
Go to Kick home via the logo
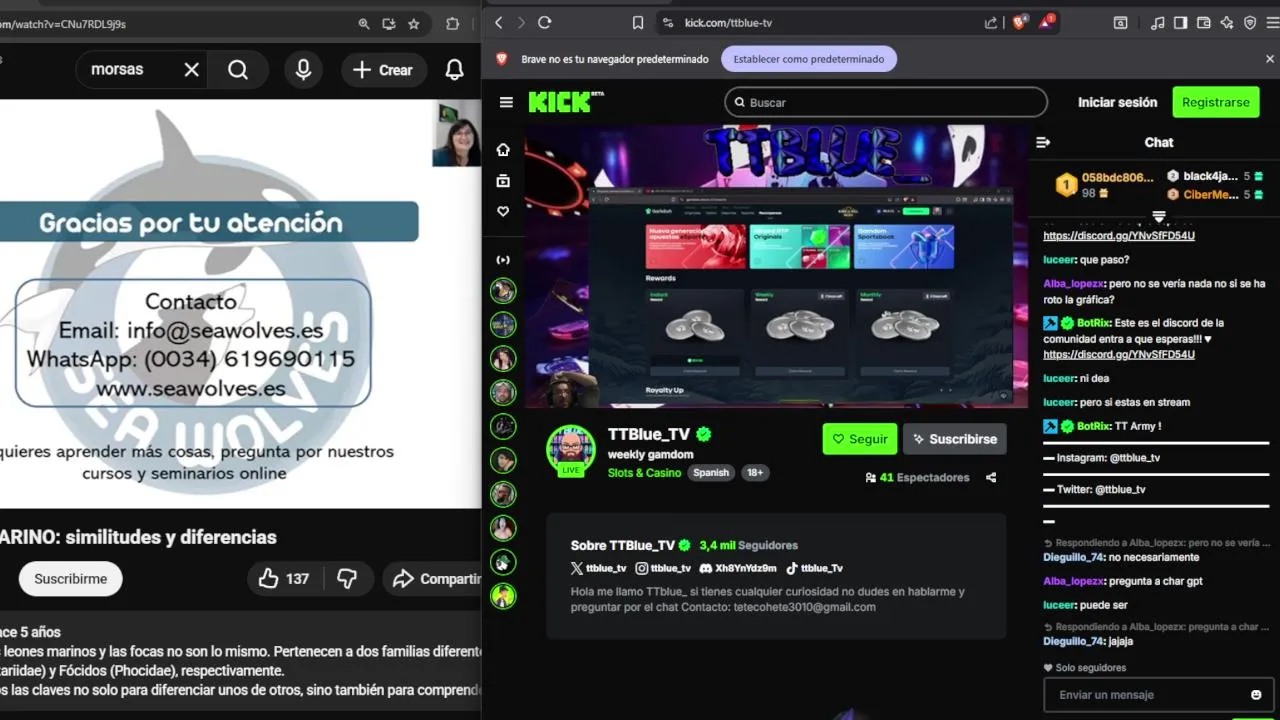click(x=566, y=101)
